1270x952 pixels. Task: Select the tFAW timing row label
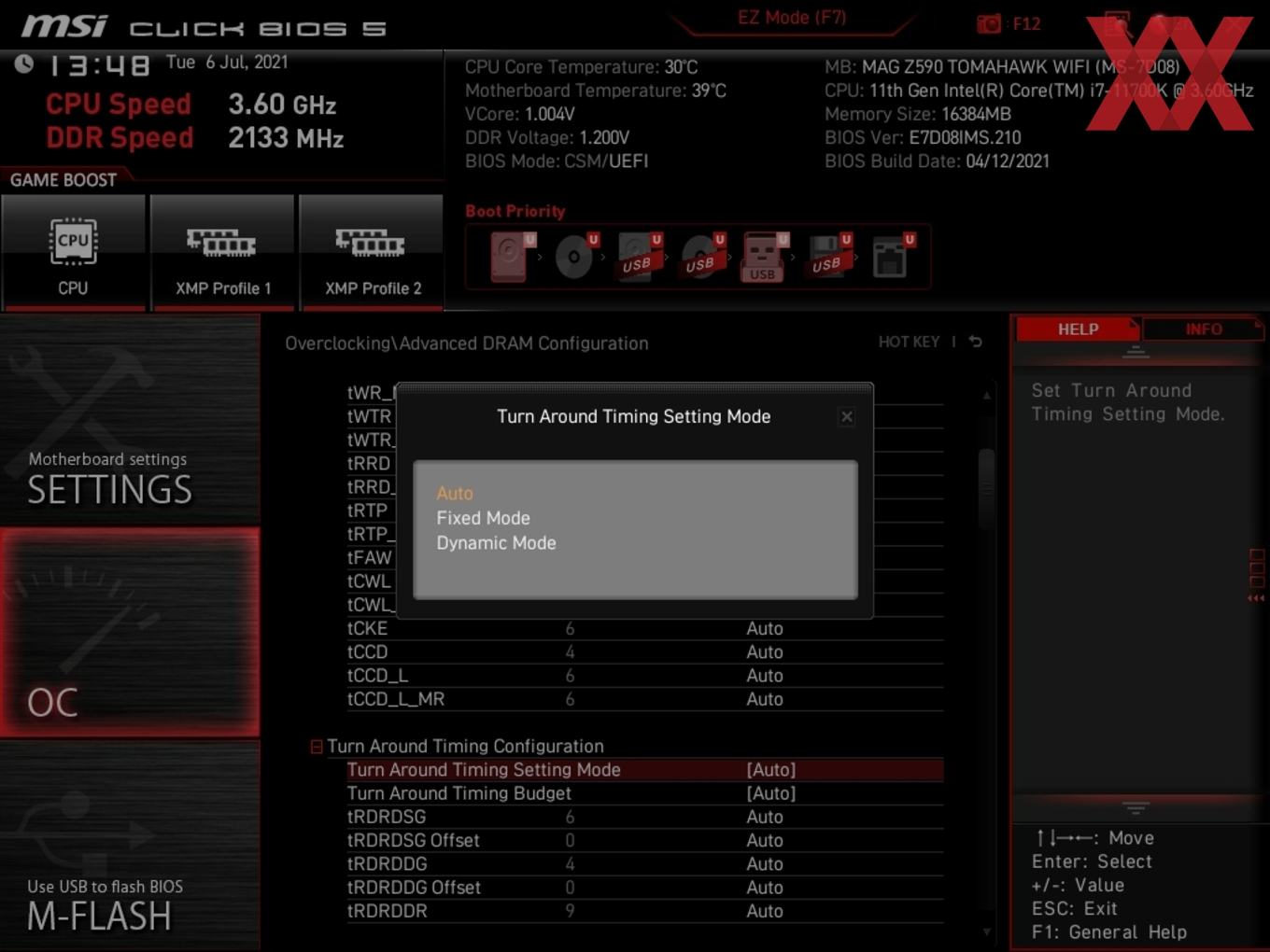(370, 558)
